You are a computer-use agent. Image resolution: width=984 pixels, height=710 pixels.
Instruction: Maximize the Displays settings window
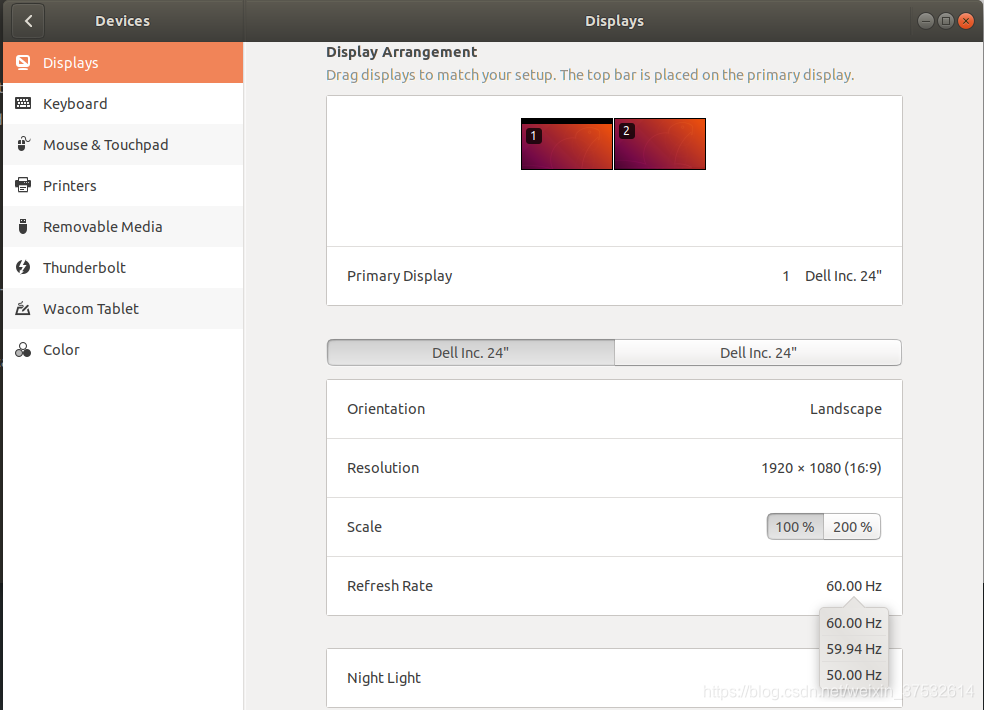click(x=946, y=21)
